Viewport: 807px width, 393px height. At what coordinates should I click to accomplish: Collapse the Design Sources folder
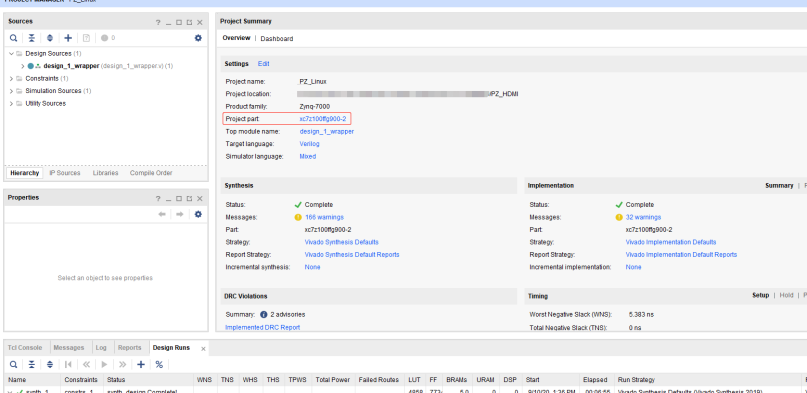[11, 53]
